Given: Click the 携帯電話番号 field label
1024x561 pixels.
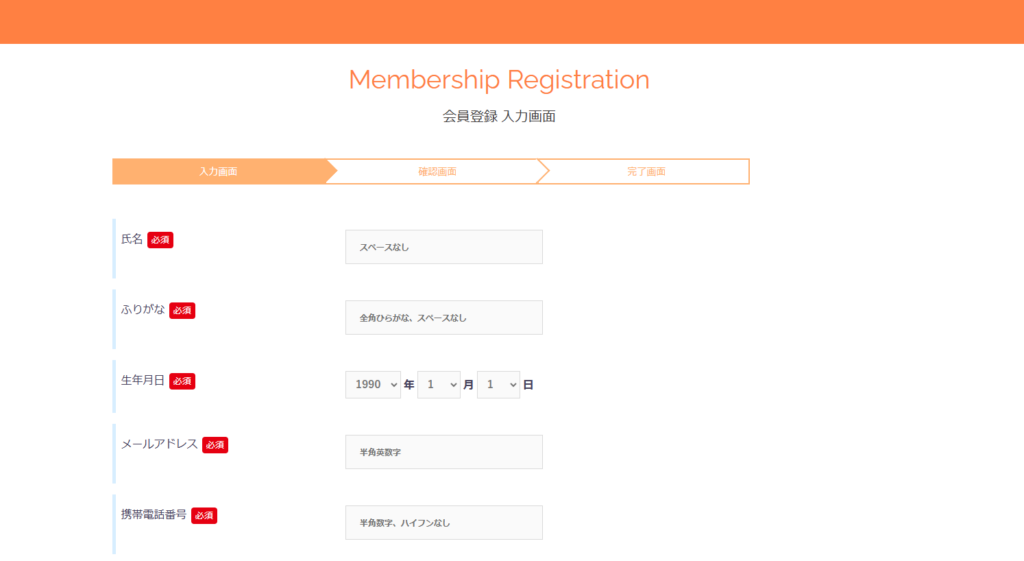Looking at the screenshot, I should [x=153, y=515].
